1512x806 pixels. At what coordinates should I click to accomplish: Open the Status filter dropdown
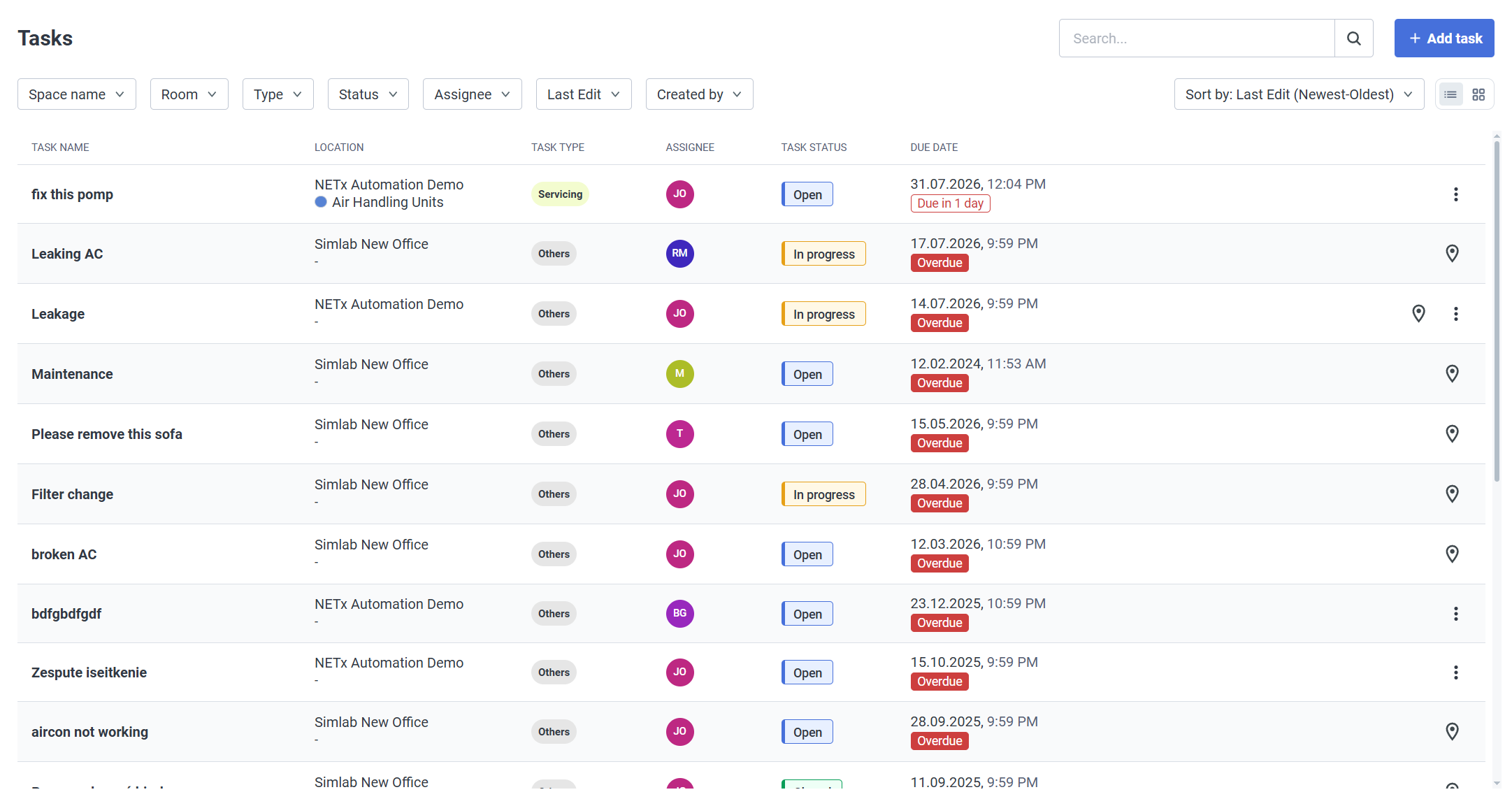pyautogui.click(x=368, y=94)
